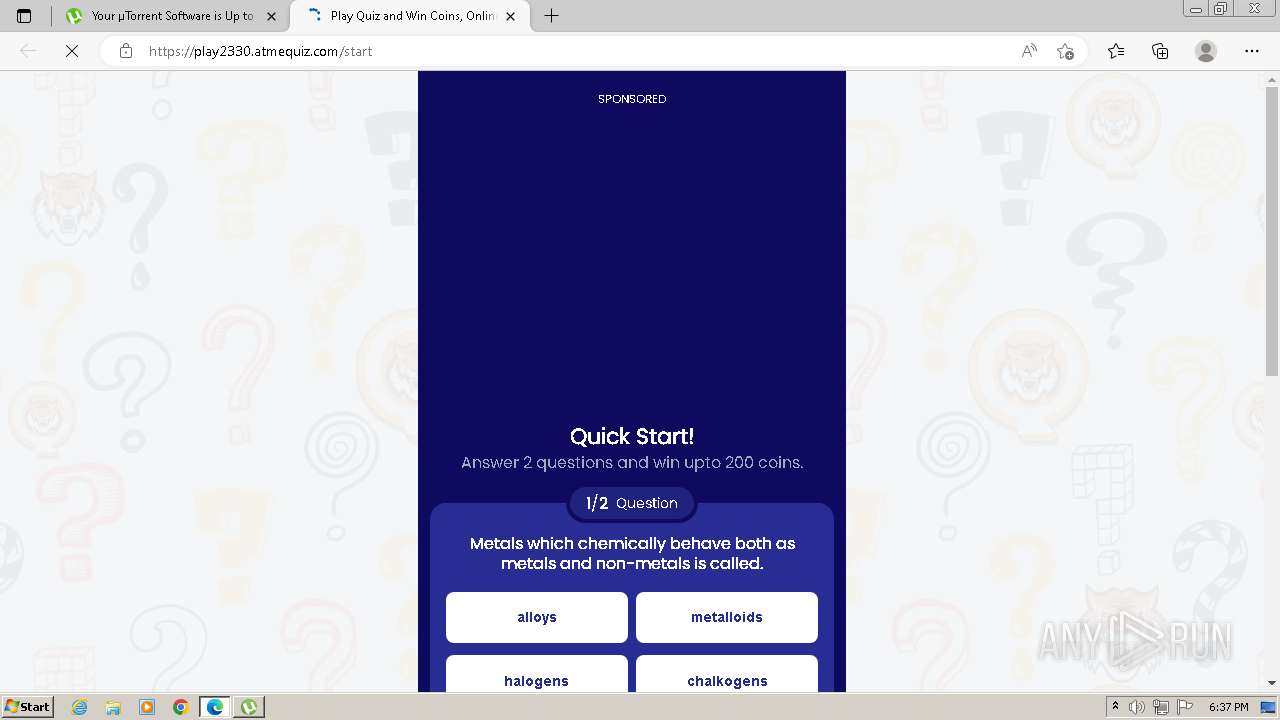Launch Google Chrome from taskbar
The image size is (1280, 720).
[181, 707]
